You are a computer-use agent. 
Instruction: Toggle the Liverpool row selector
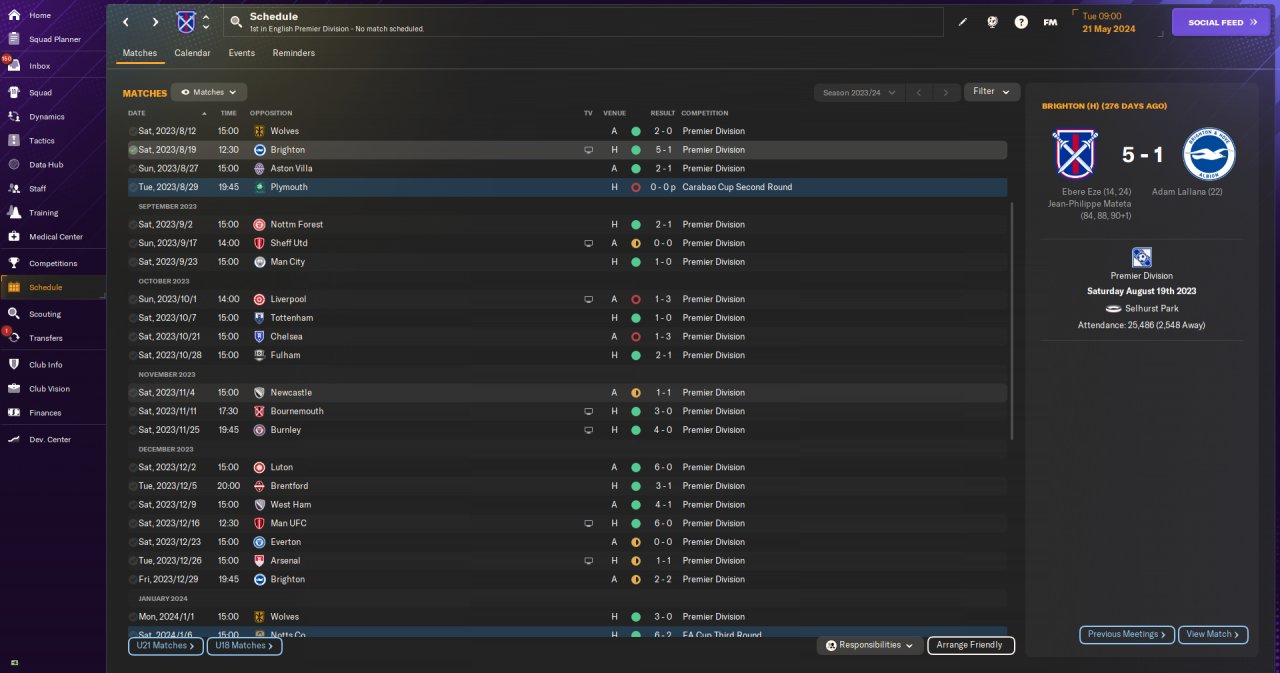coord(133,299)
